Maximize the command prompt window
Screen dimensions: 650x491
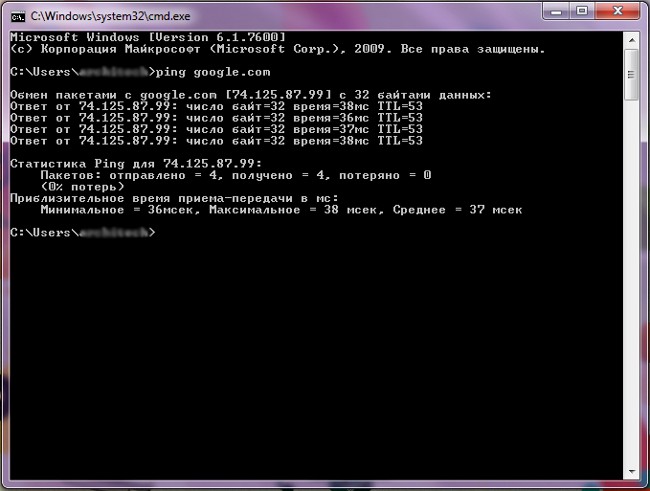pos(582,13)
